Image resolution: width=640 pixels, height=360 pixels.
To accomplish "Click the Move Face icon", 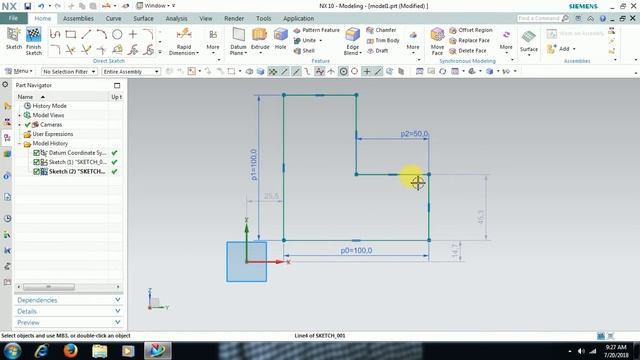I will pos(437,35).
